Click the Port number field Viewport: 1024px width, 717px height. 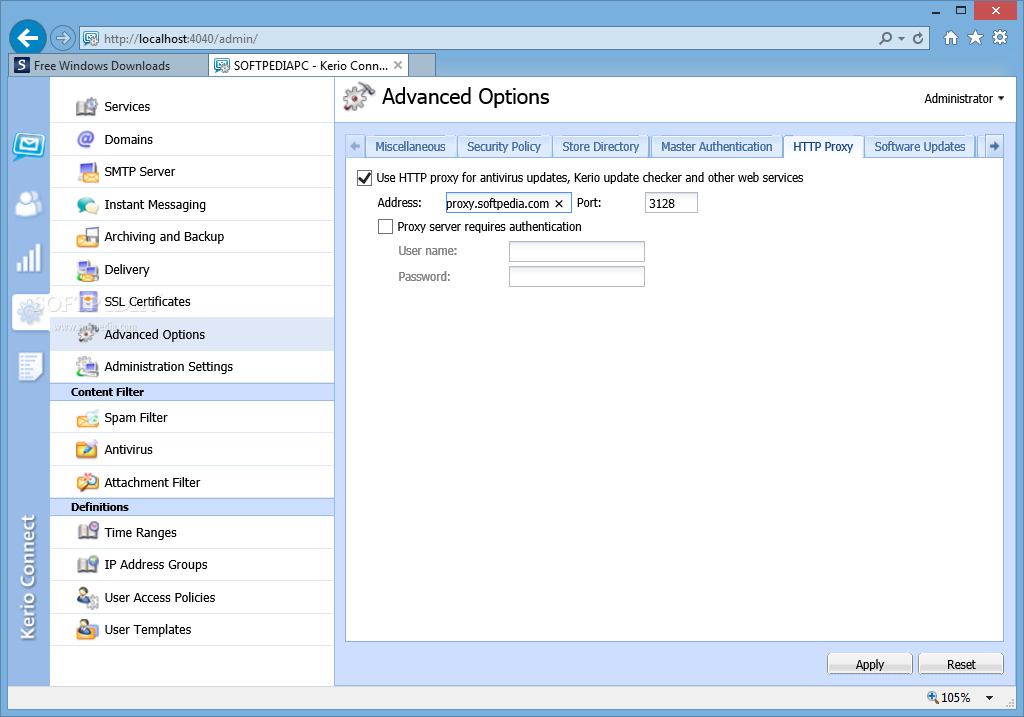point(671,203)
